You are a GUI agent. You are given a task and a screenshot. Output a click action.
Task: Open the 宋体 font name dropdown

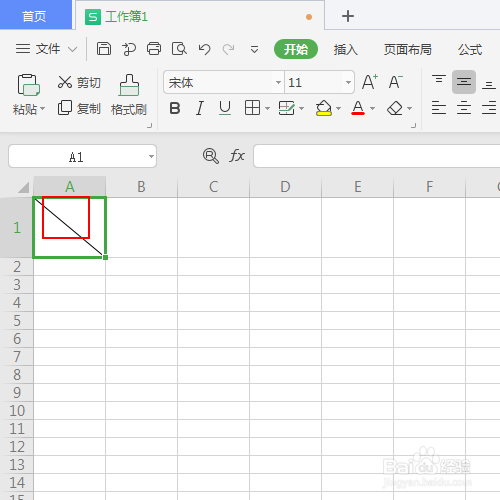[x=278, y=82]
